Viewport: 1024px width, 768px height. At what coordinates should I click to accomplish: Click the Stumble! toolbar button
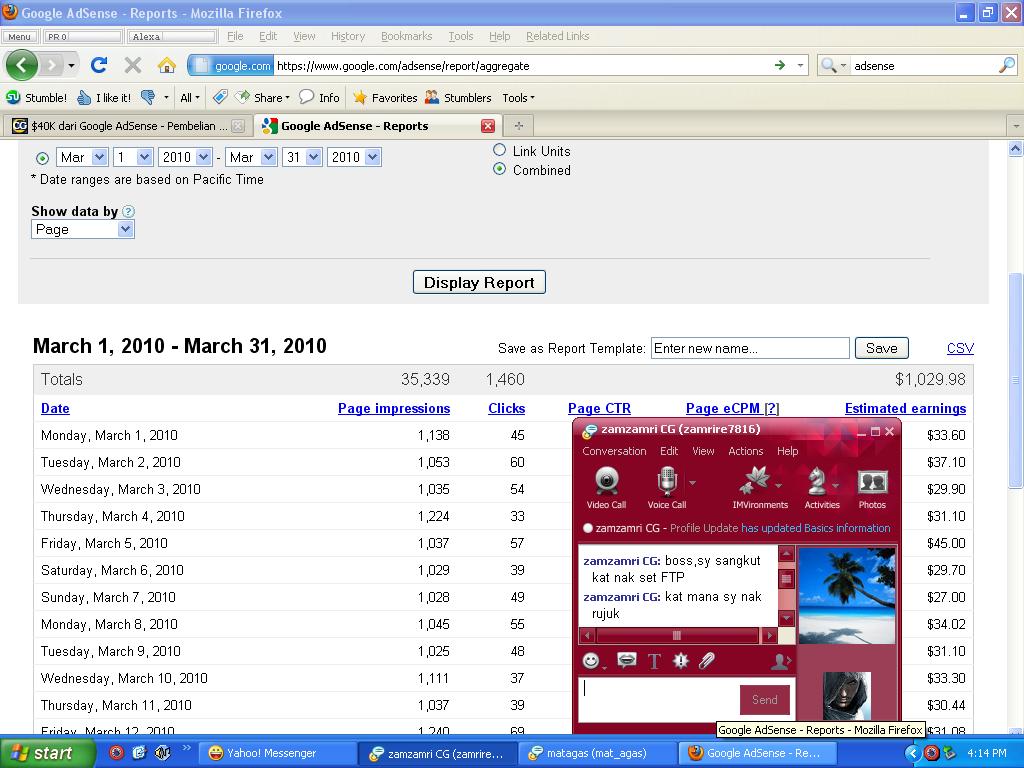click(x=37, y=98)
